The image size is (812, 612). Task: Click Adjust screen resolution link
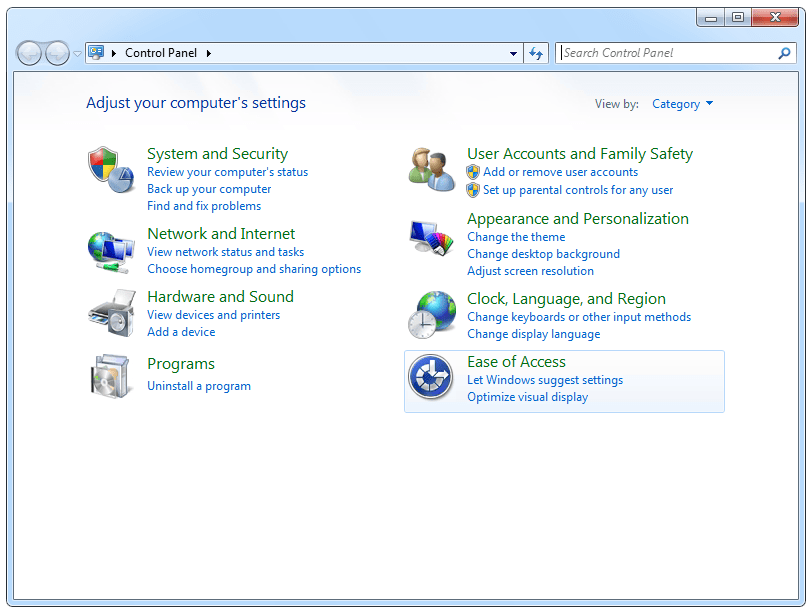pos(530,271)
